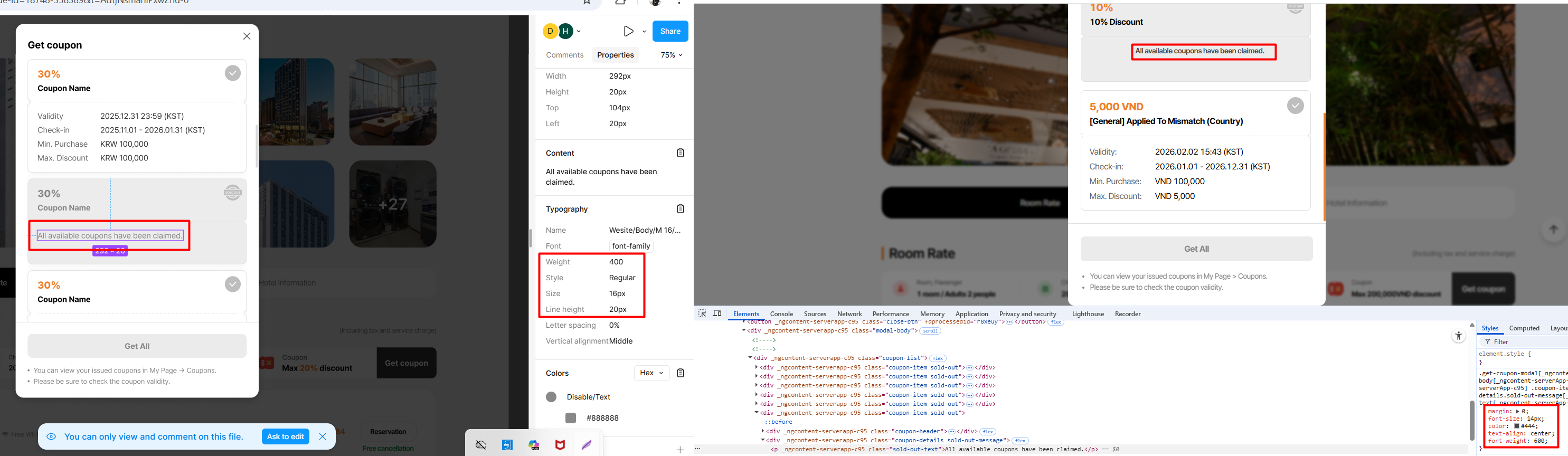This screenshot has height=456, width=1568.
Task: Click the Get coupon button on the webpage
Action: 1484,289
